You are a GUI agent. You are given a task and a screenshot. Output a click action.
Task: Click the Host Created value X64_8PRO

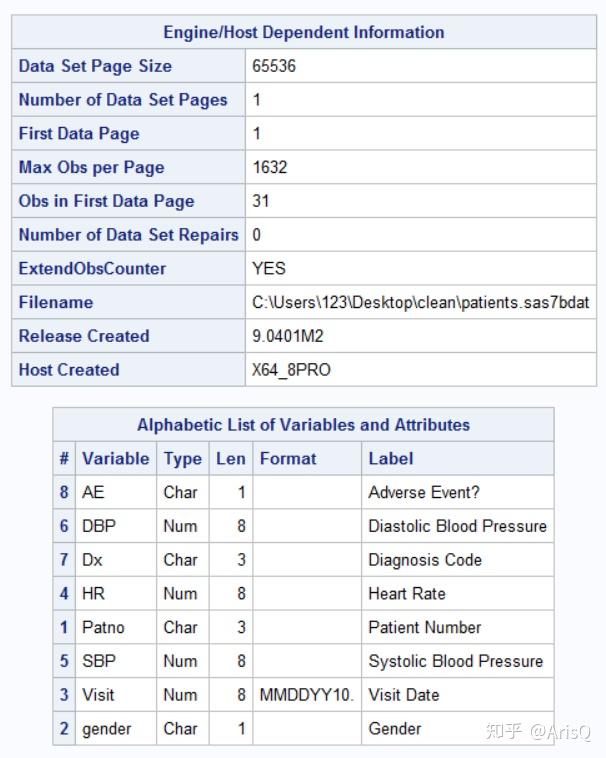click(291, 370)
